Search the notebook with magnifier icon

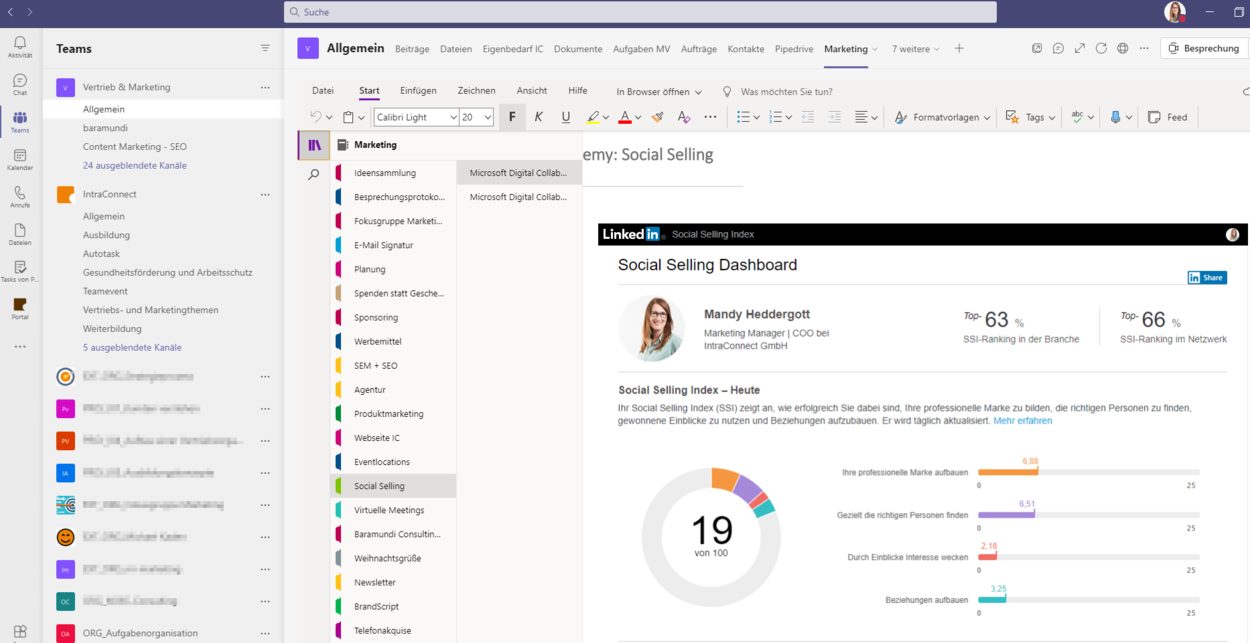(x=314, y=175)
